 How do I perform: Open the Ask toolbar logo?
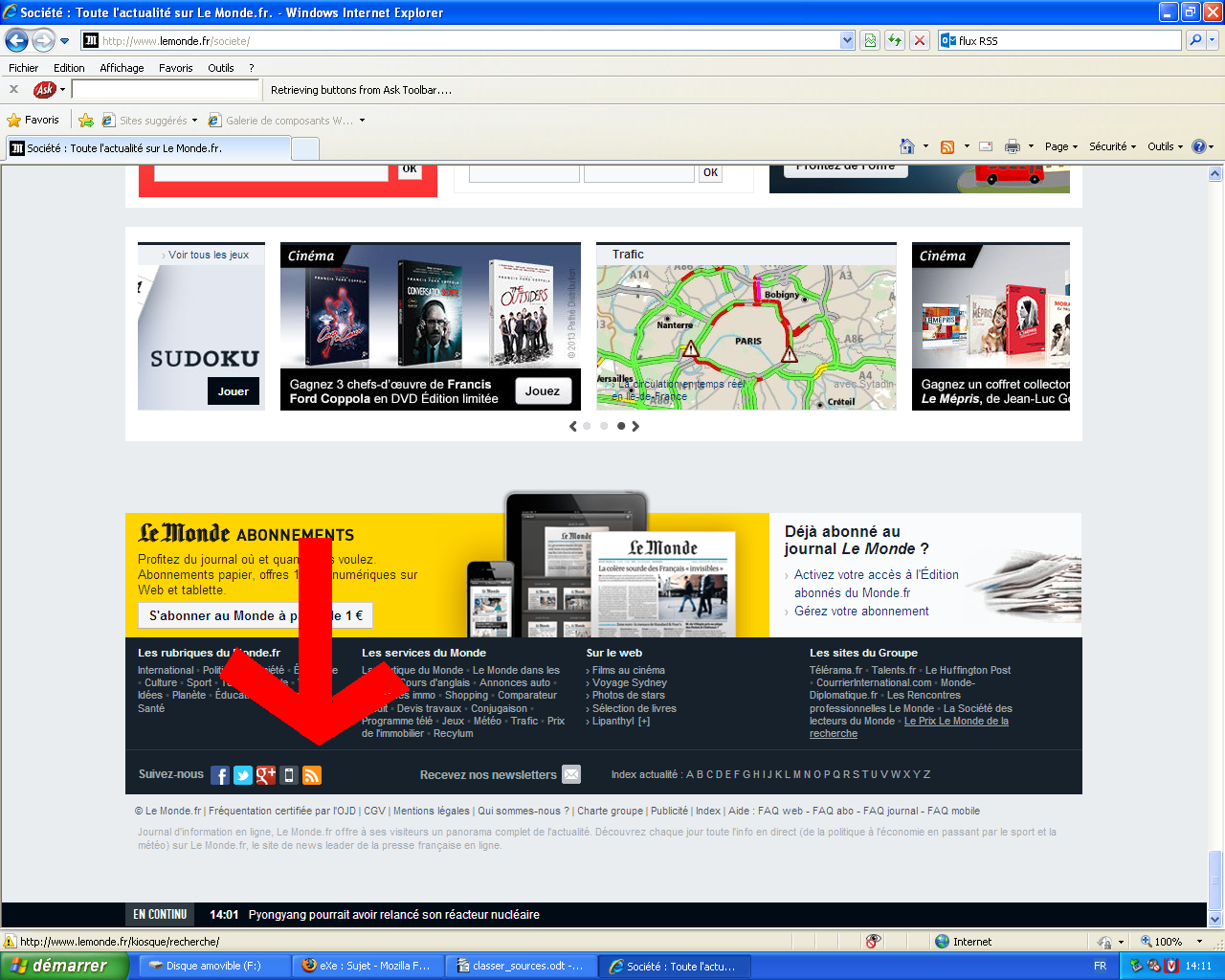coord(44,89)
